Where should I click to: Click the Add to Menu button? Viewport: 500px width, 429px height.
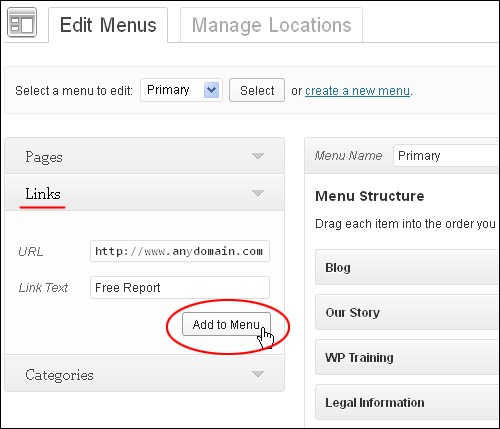[x=226, y=324]
